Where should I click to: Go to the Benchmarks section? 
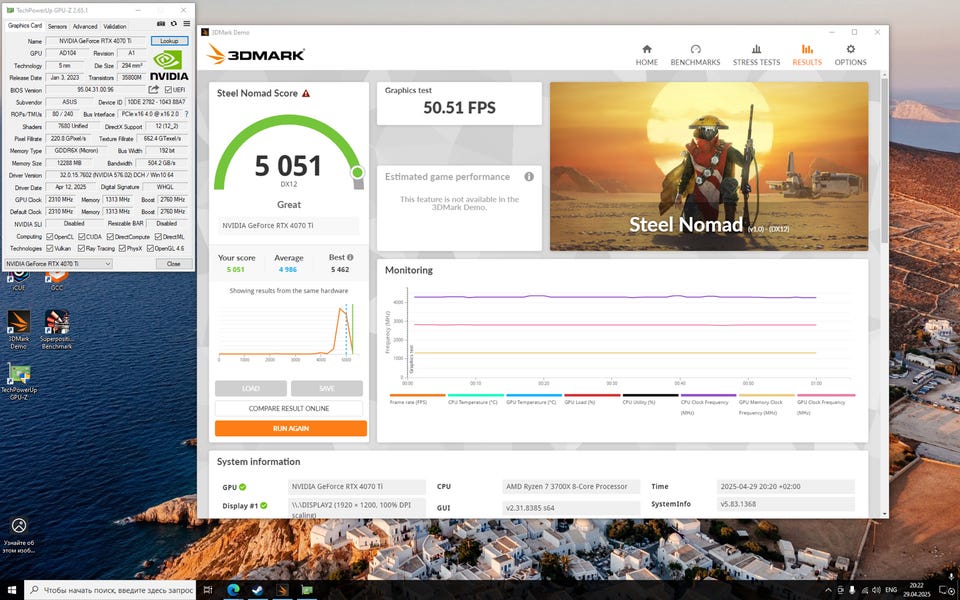pos(695,55)
